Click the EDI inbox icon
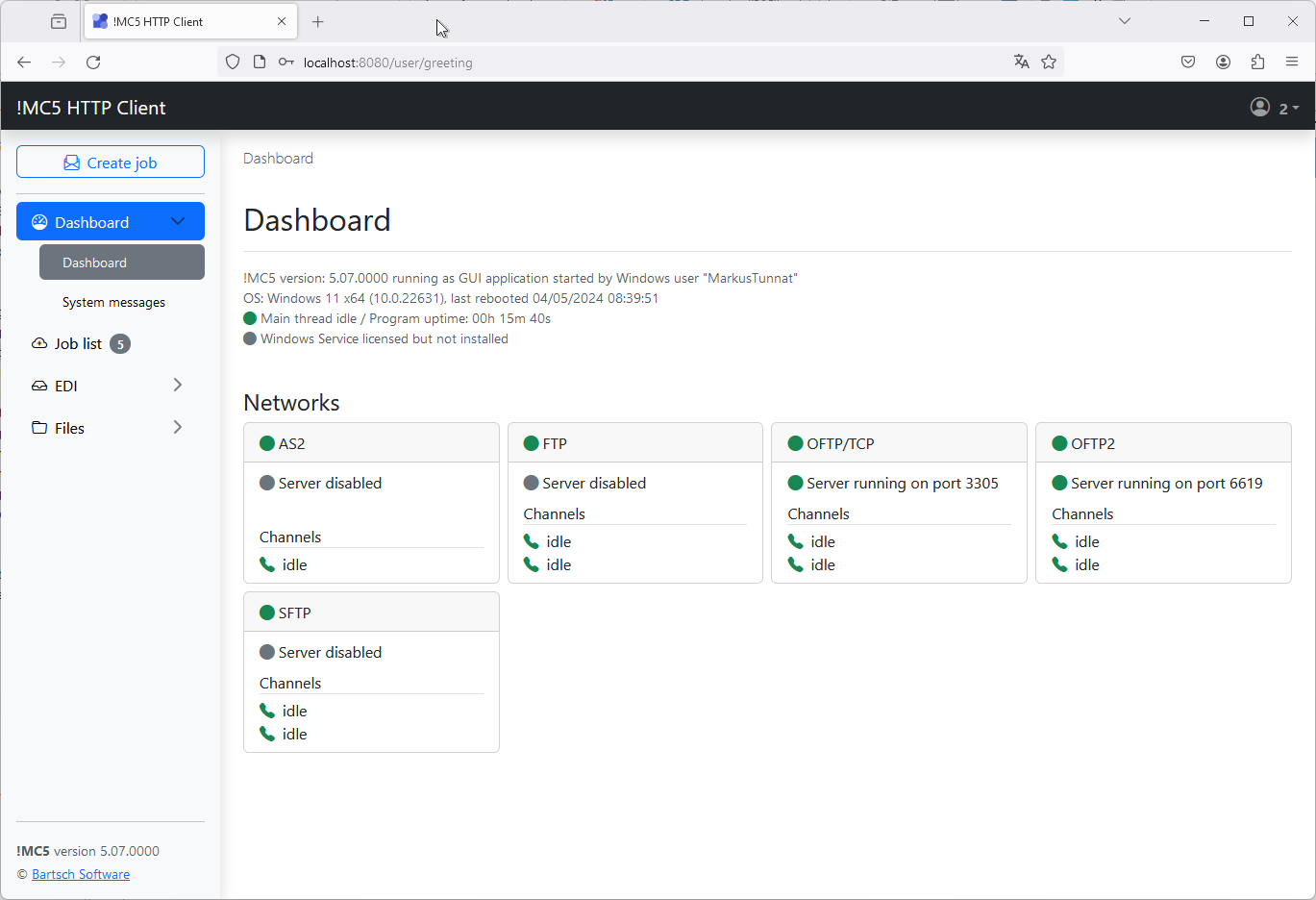Screen dimensions: 1316x900 click(x=39, y=386)
